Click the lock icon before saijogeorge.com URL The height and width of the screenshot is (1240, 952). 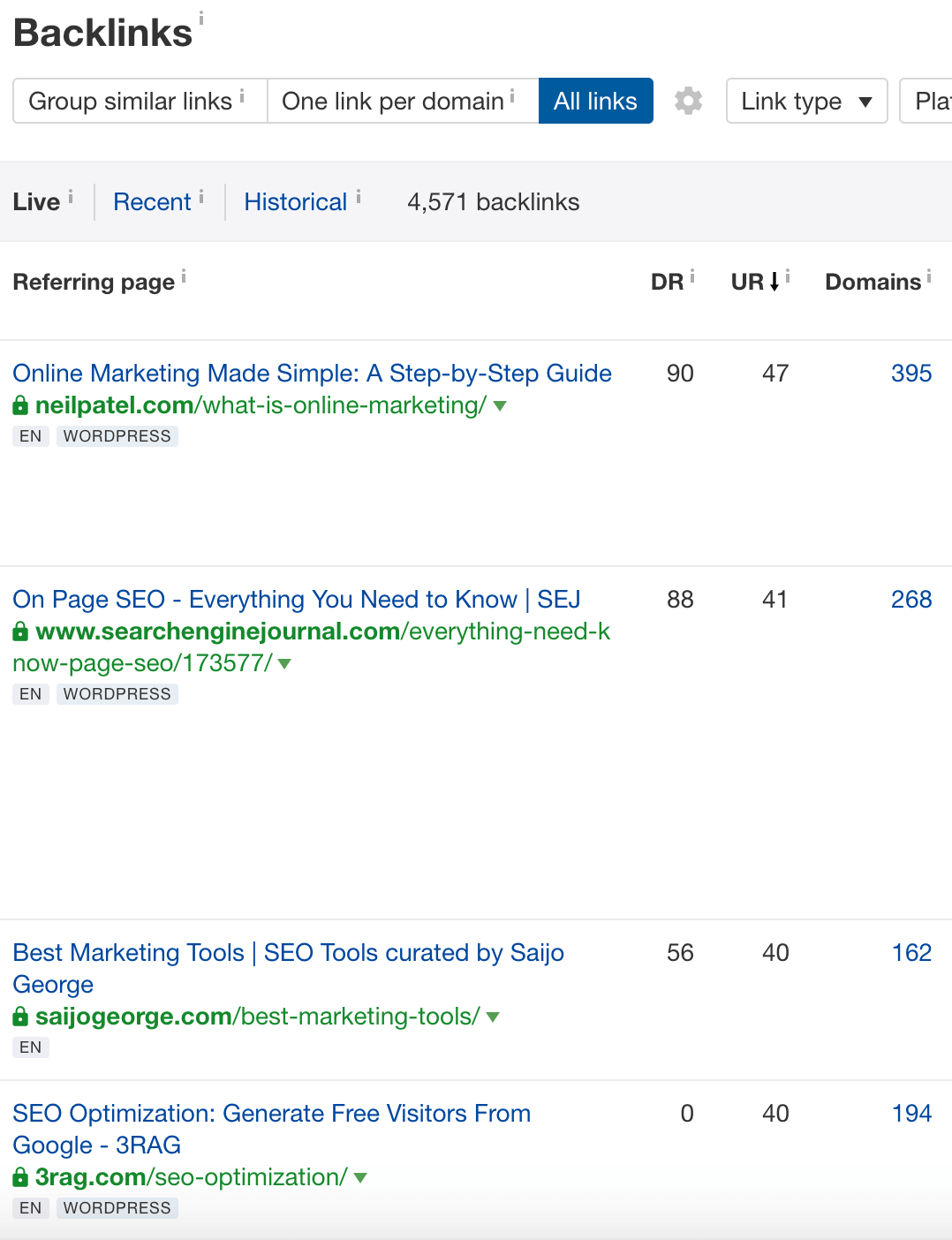(x=20, y=1017)
